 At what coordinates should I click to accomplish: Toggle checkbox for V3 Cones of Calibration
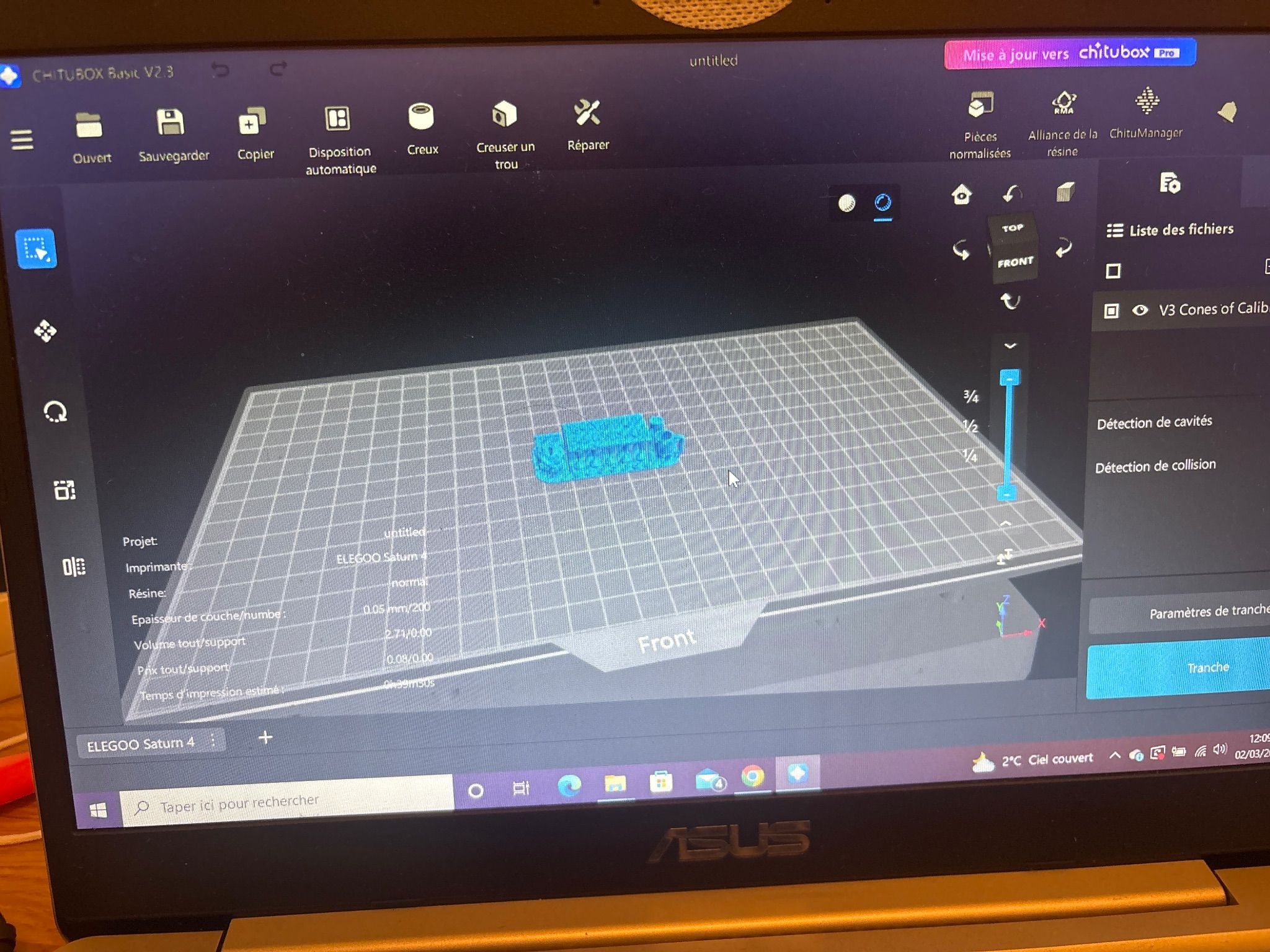[x=1111, y=311]
